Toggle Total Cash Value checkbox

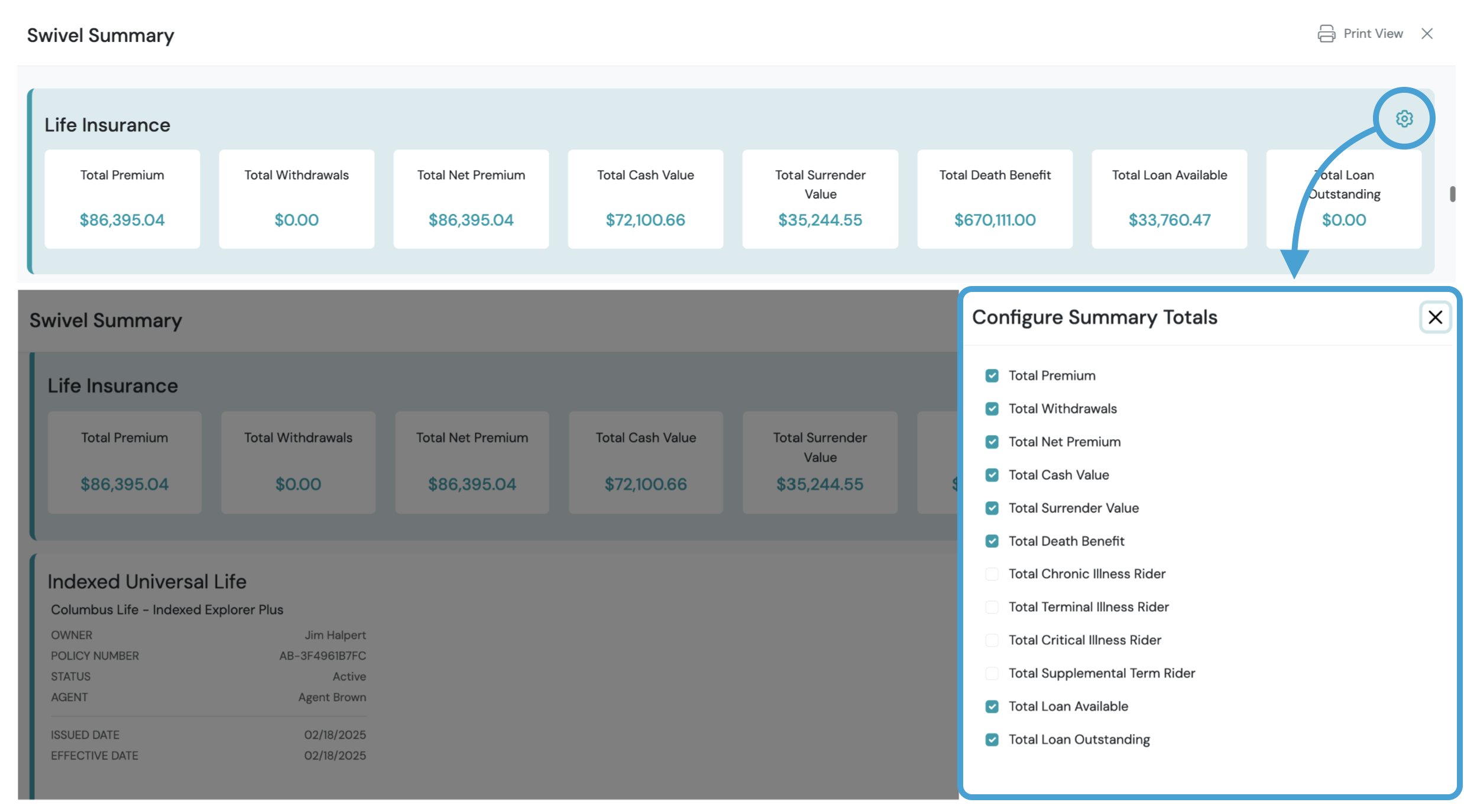click(992, 475)
